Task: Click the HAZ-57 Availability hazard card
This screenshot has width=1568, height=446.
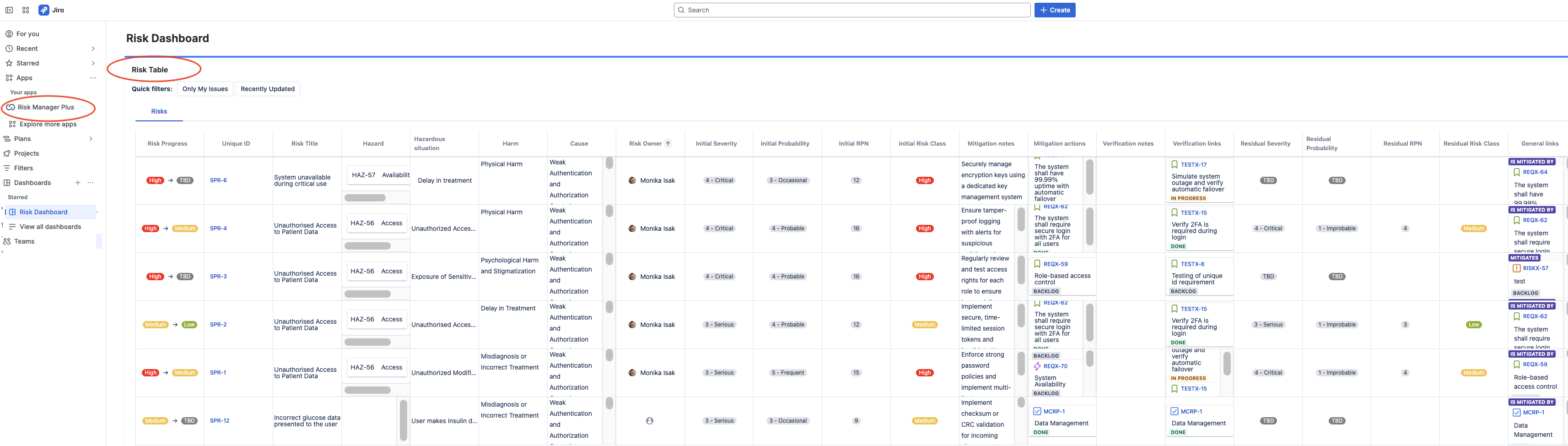Action: 377,175
